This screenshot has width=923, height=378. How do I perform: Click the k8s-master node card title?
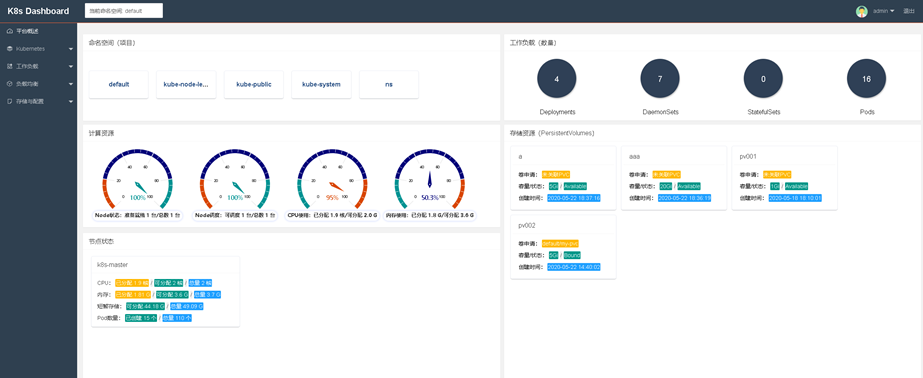point(112,265)
